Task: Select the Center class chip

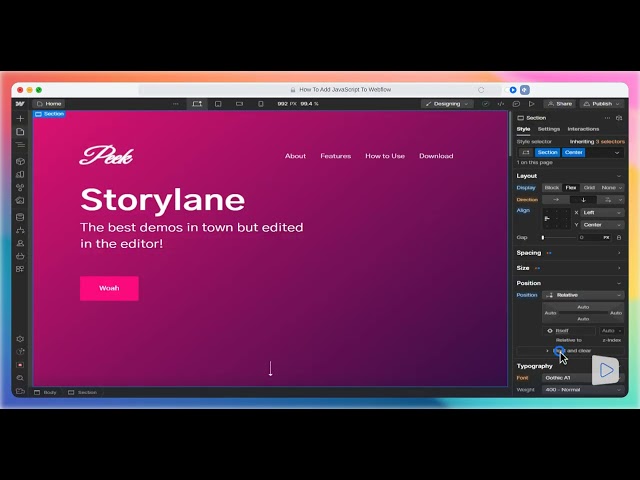Action: tap(573, 153)
